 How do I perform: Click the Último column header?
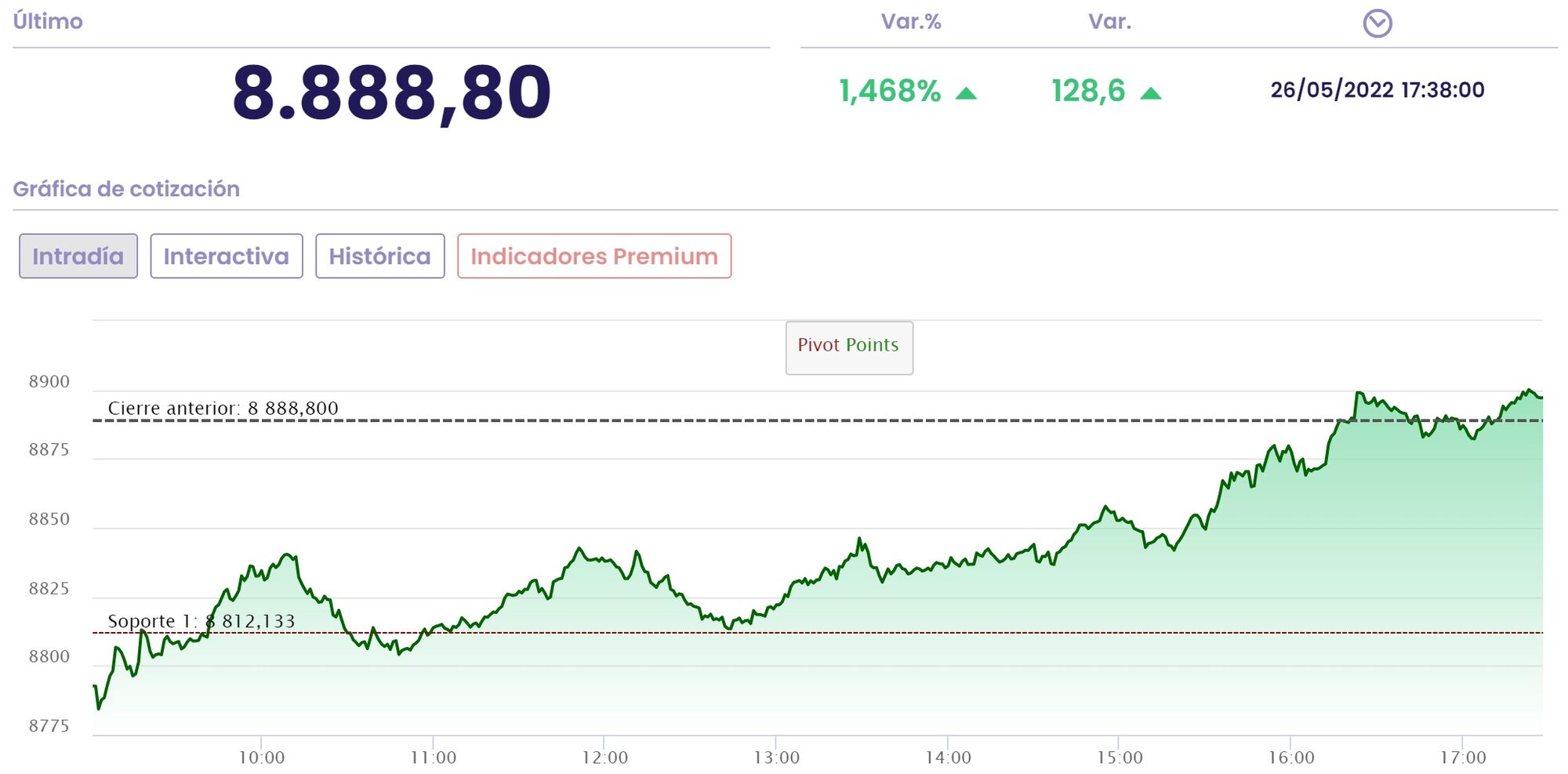pos(48,21)
